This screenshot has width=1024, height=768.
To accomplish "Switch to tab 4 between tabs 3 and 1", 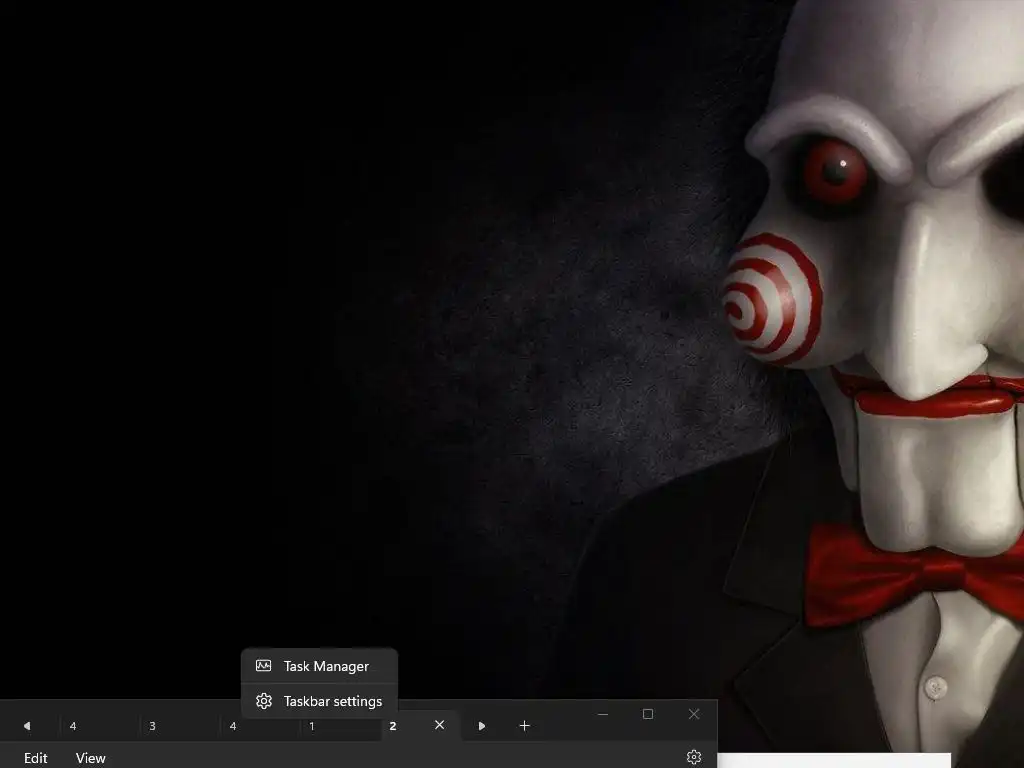I will (x=259, y=726).
